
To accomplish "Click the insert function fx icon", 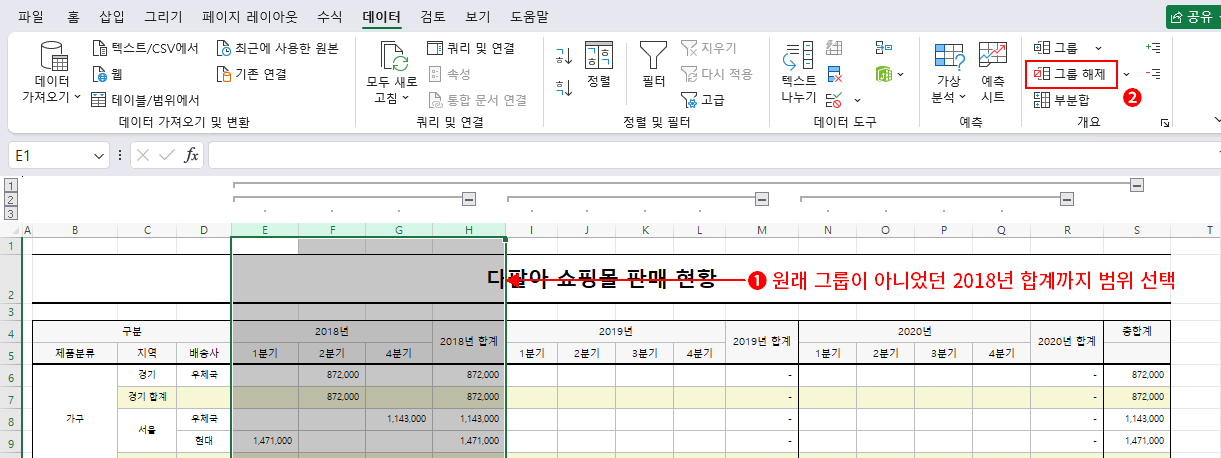I will tap(191, 156).
